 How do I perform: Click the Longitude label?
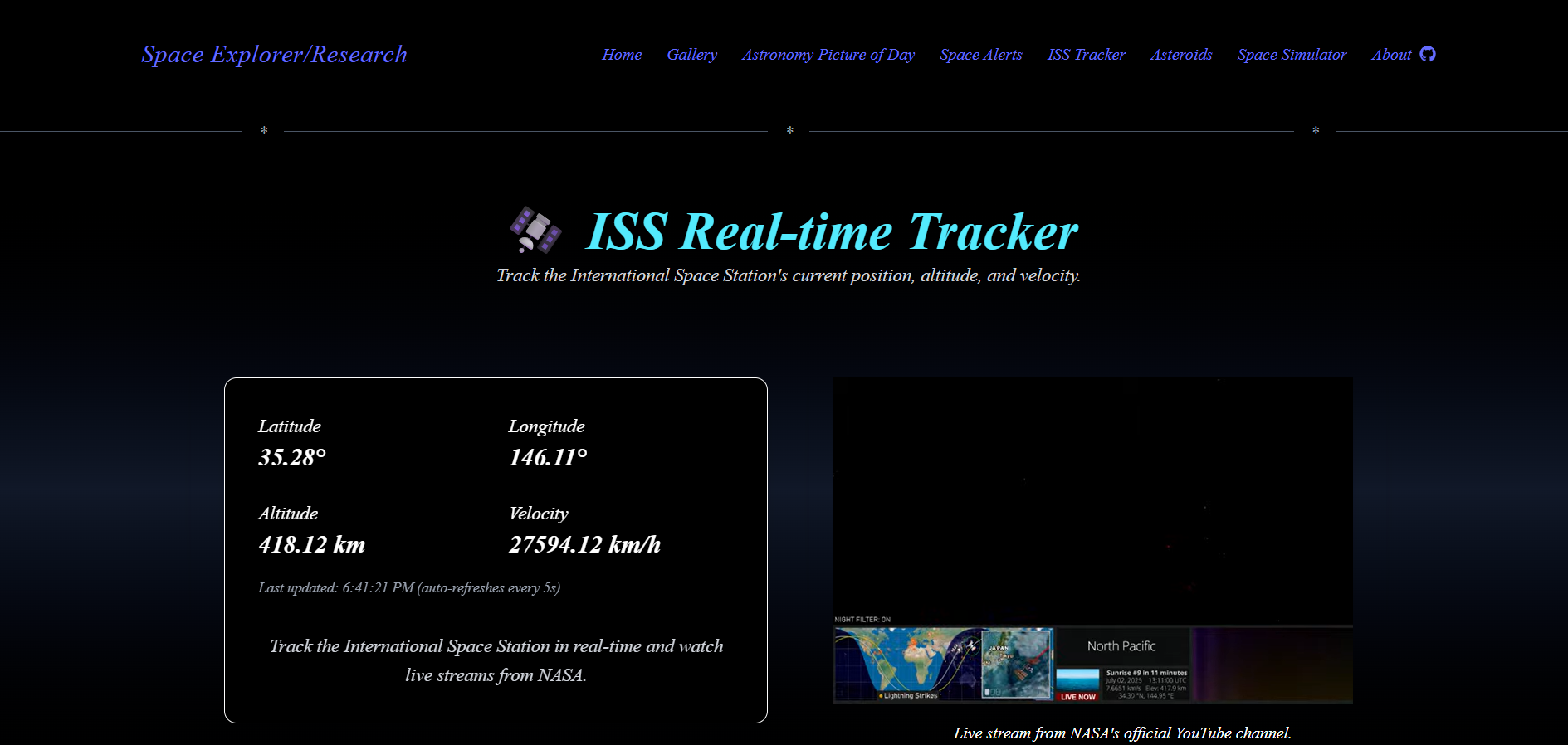[x=546, y=426]
